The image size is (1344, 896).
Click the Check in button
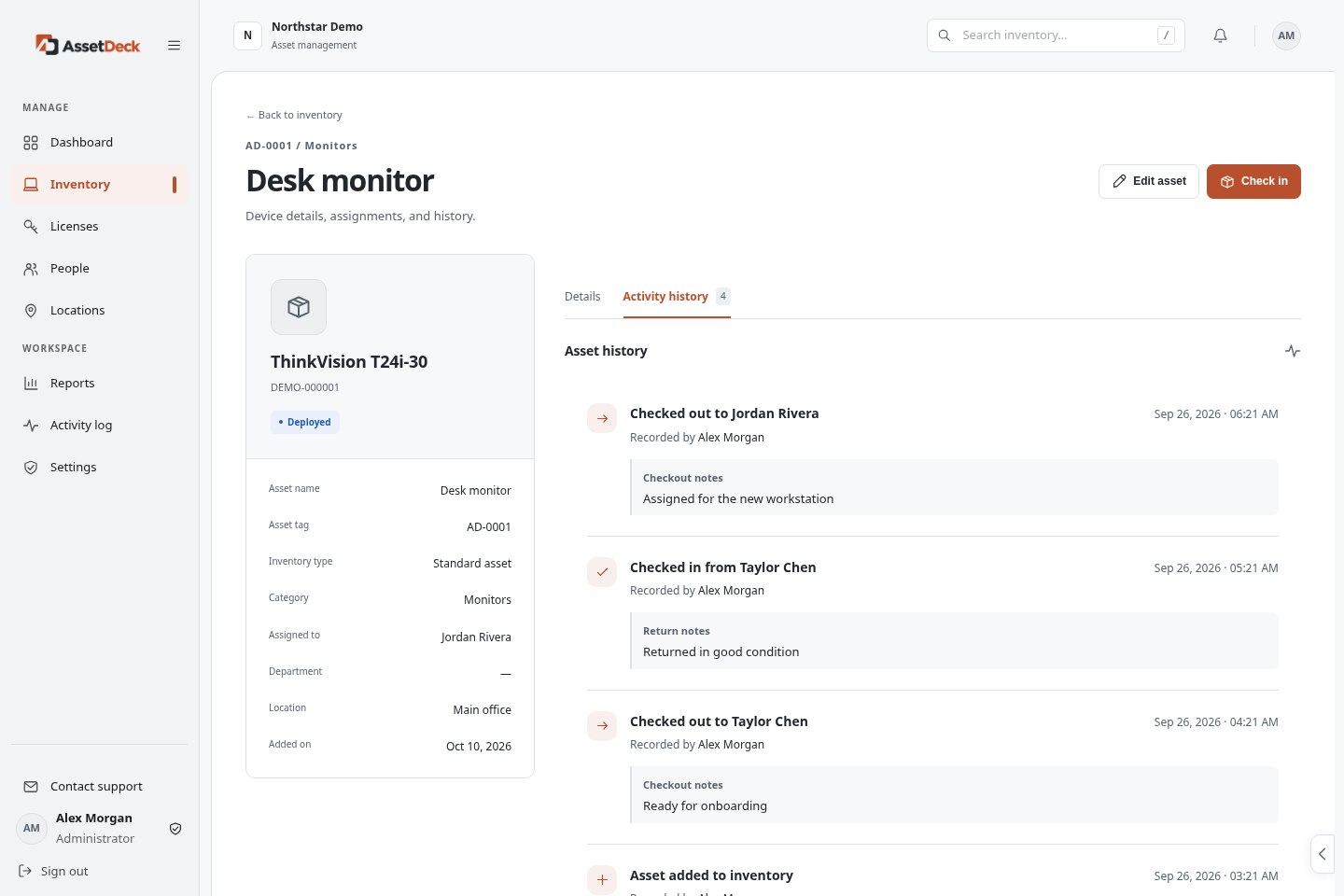[x=1253, y=181]
